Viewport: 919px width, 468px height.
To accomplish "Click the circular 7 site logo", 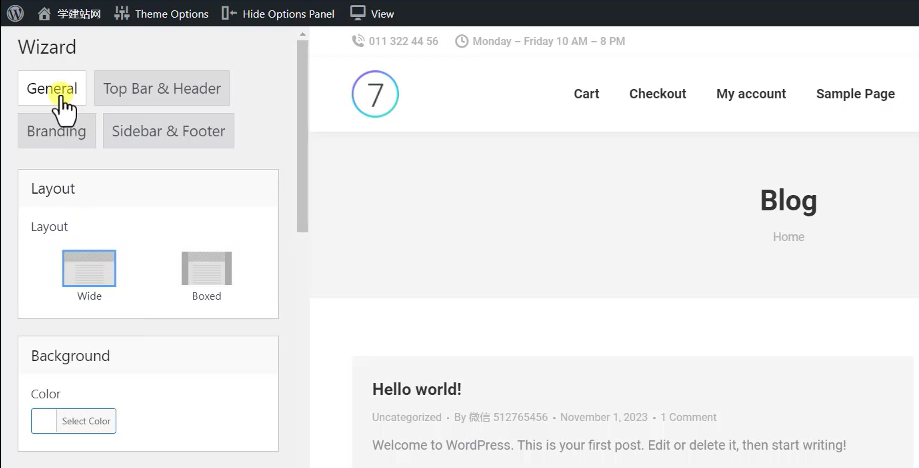I will [x=375, y=94].
